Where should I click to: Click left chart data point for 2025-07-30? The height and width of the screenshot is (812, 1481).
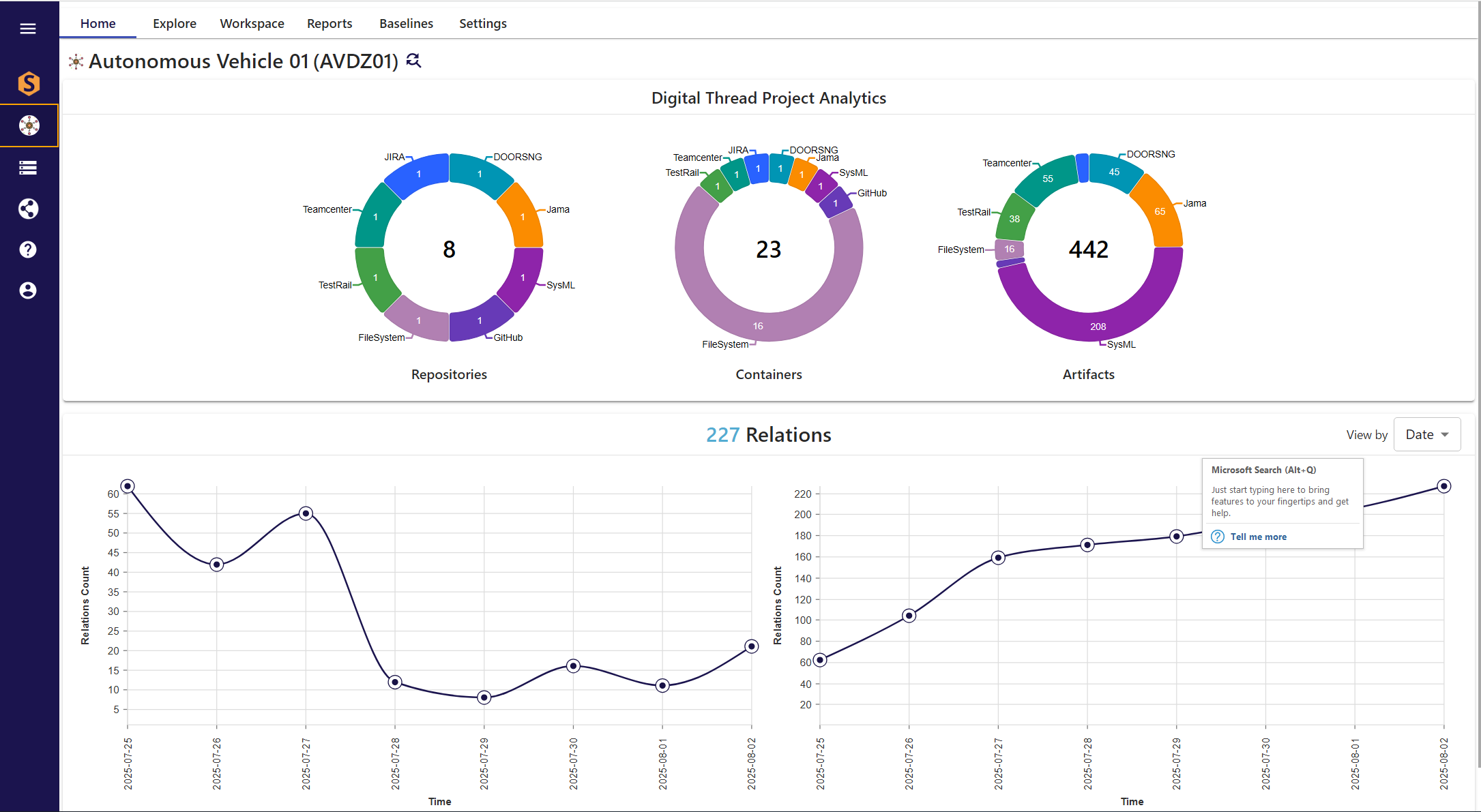click(574, 666)
